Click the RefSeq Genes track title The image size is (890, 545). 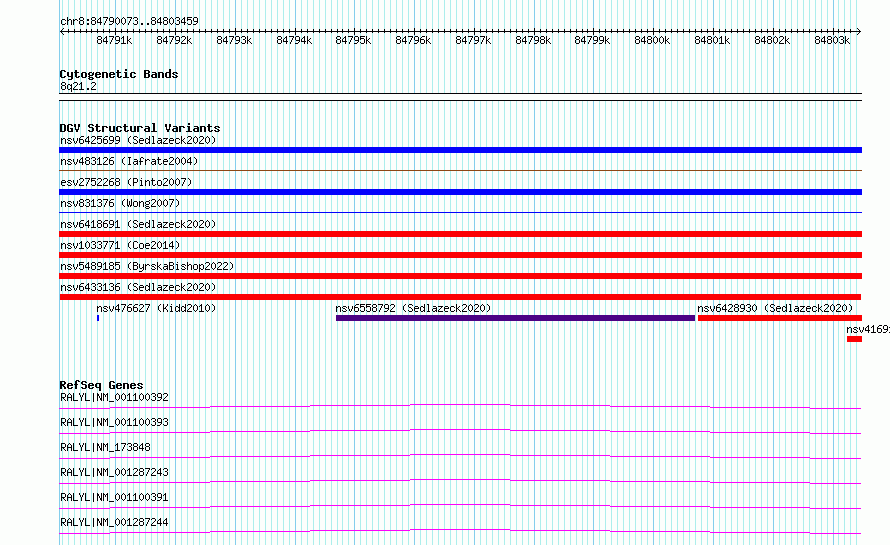[102, 385]
